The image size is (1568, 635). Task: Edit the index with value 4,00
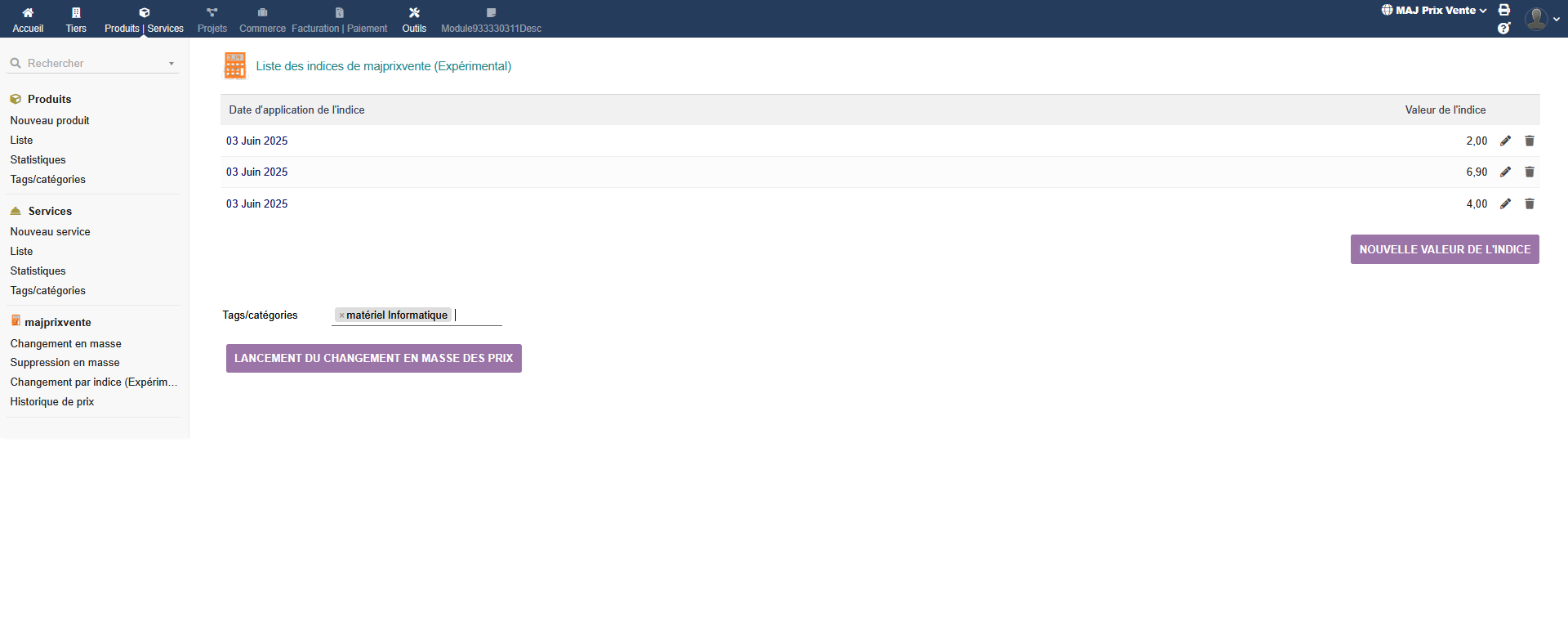pos(1505,203)
